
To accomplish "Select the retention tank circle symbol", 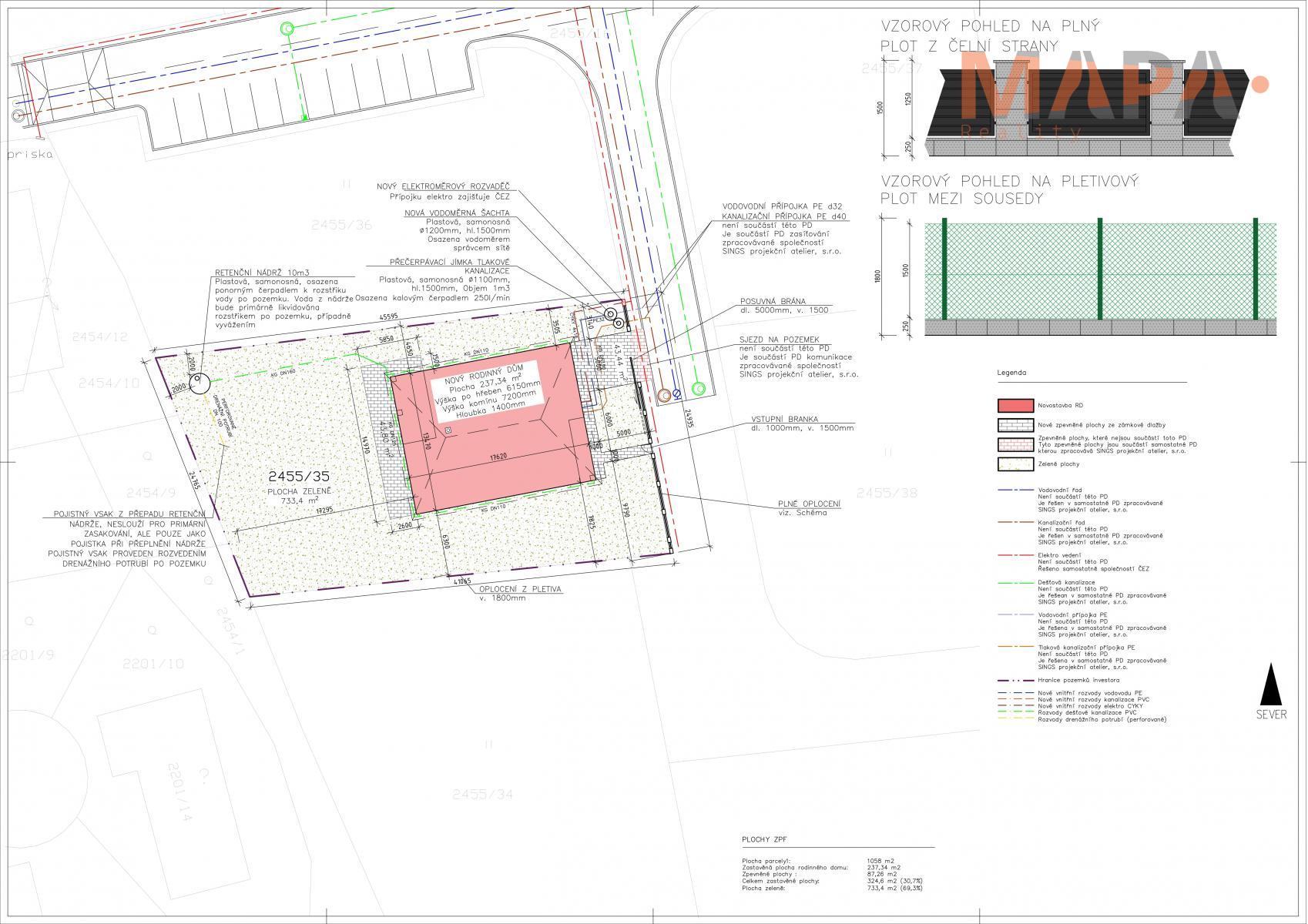I will (198, 383).
